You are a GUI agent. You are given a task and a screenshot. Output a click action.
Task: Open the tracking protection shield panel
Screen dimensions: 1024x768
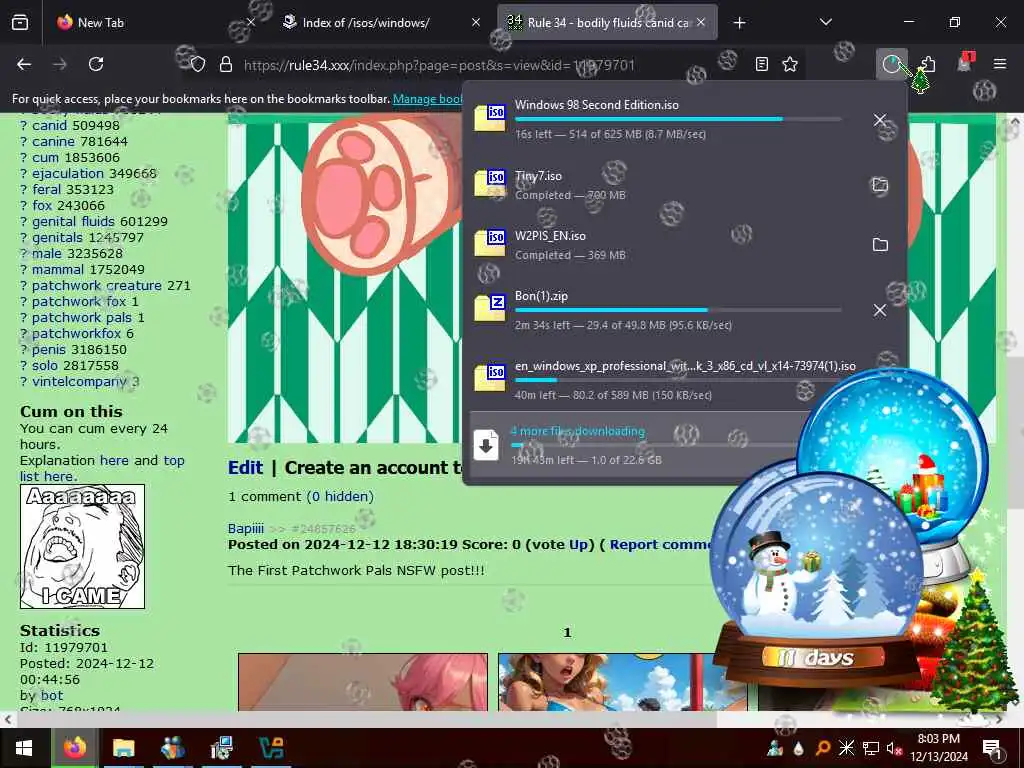click(198, 64)
